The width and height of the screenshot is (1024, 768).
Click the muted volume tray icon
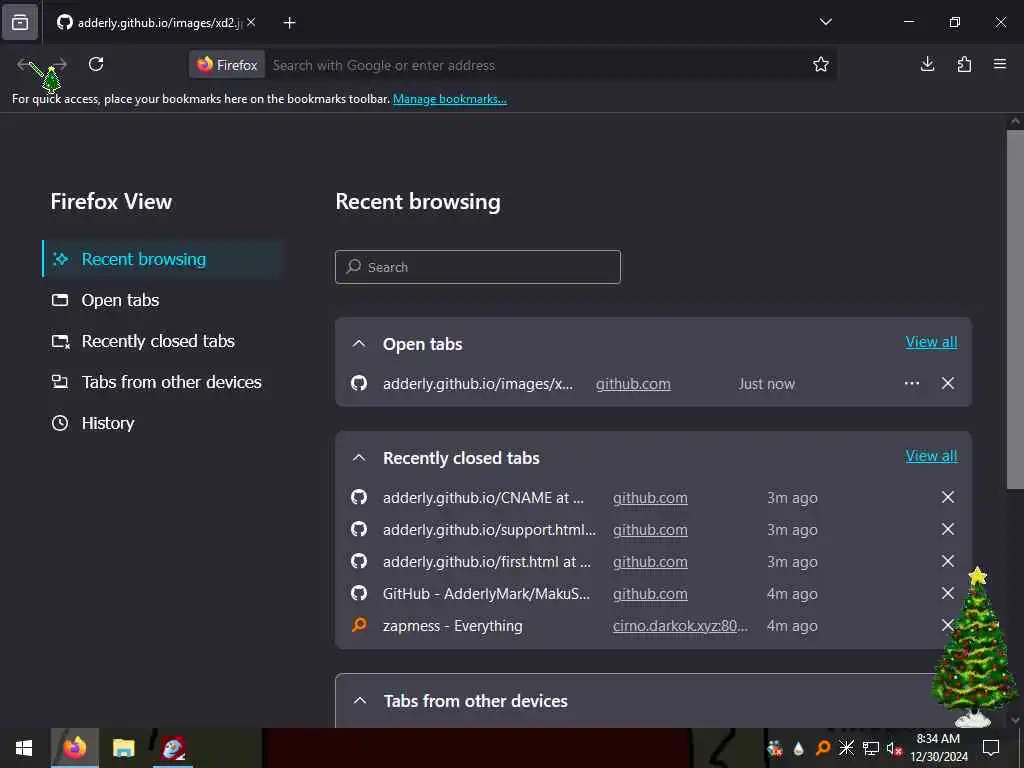(893, 748)
